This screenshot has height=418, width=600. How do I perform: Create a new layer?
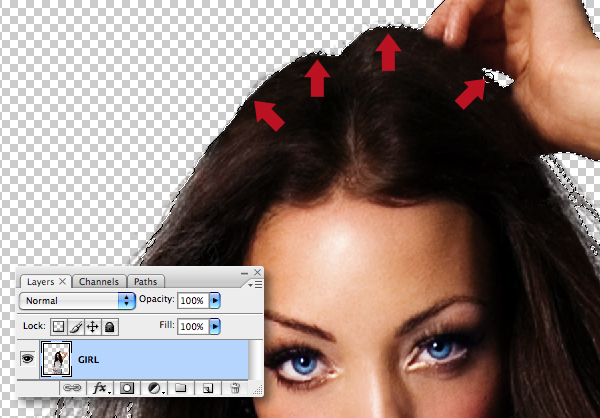[x=208, y=389]
